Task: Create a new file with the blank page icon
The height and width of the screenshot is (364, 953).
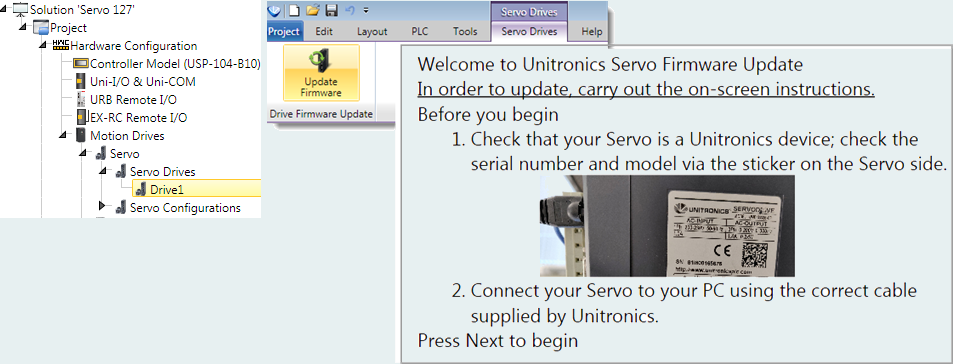Action: [294, 10]
